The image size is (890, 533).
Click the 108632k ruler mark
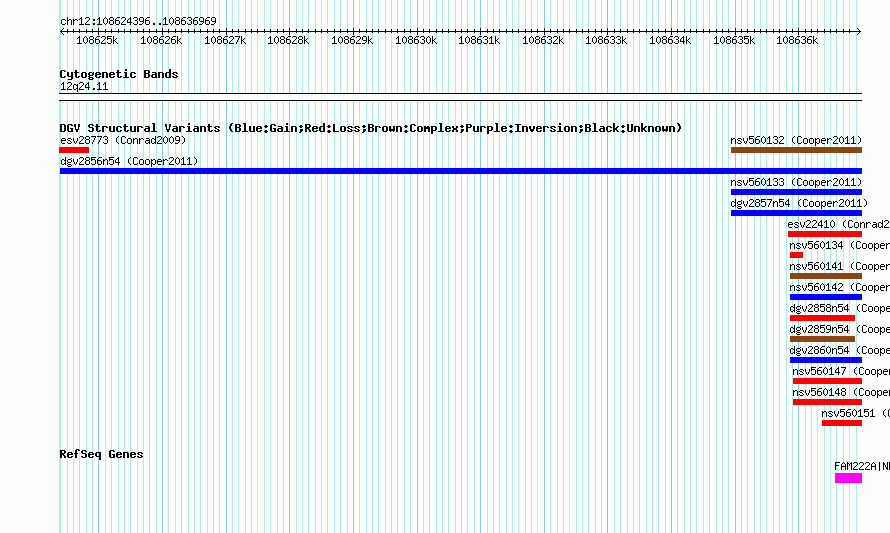click(x=543, y=40)
